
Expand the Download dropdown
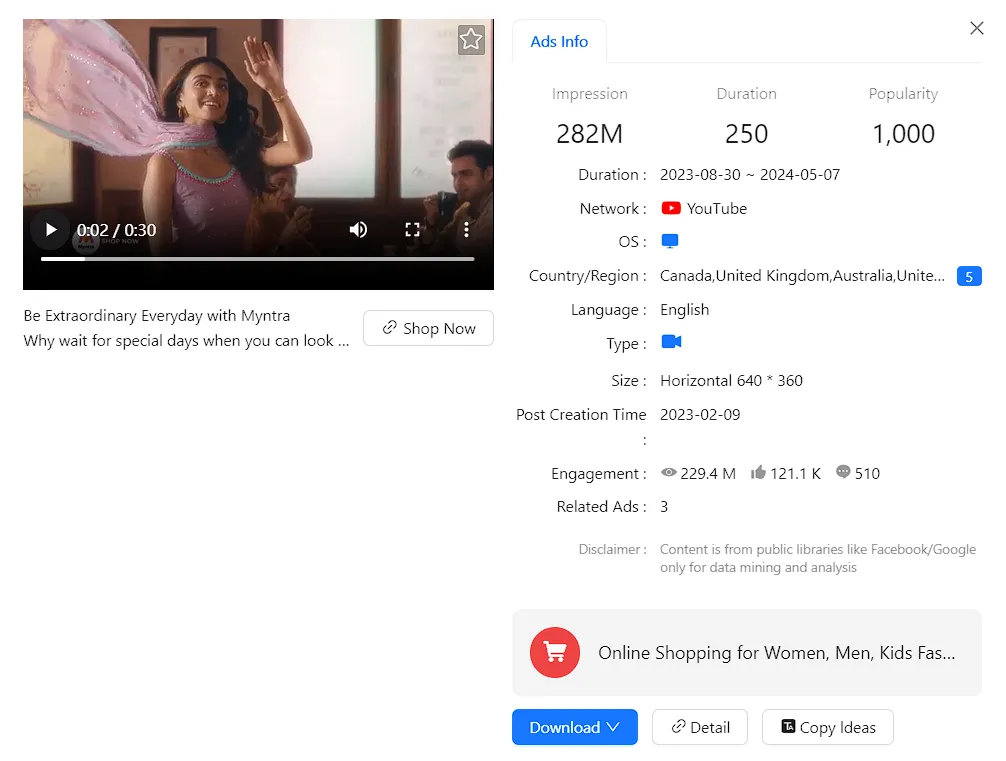point(574,727)
